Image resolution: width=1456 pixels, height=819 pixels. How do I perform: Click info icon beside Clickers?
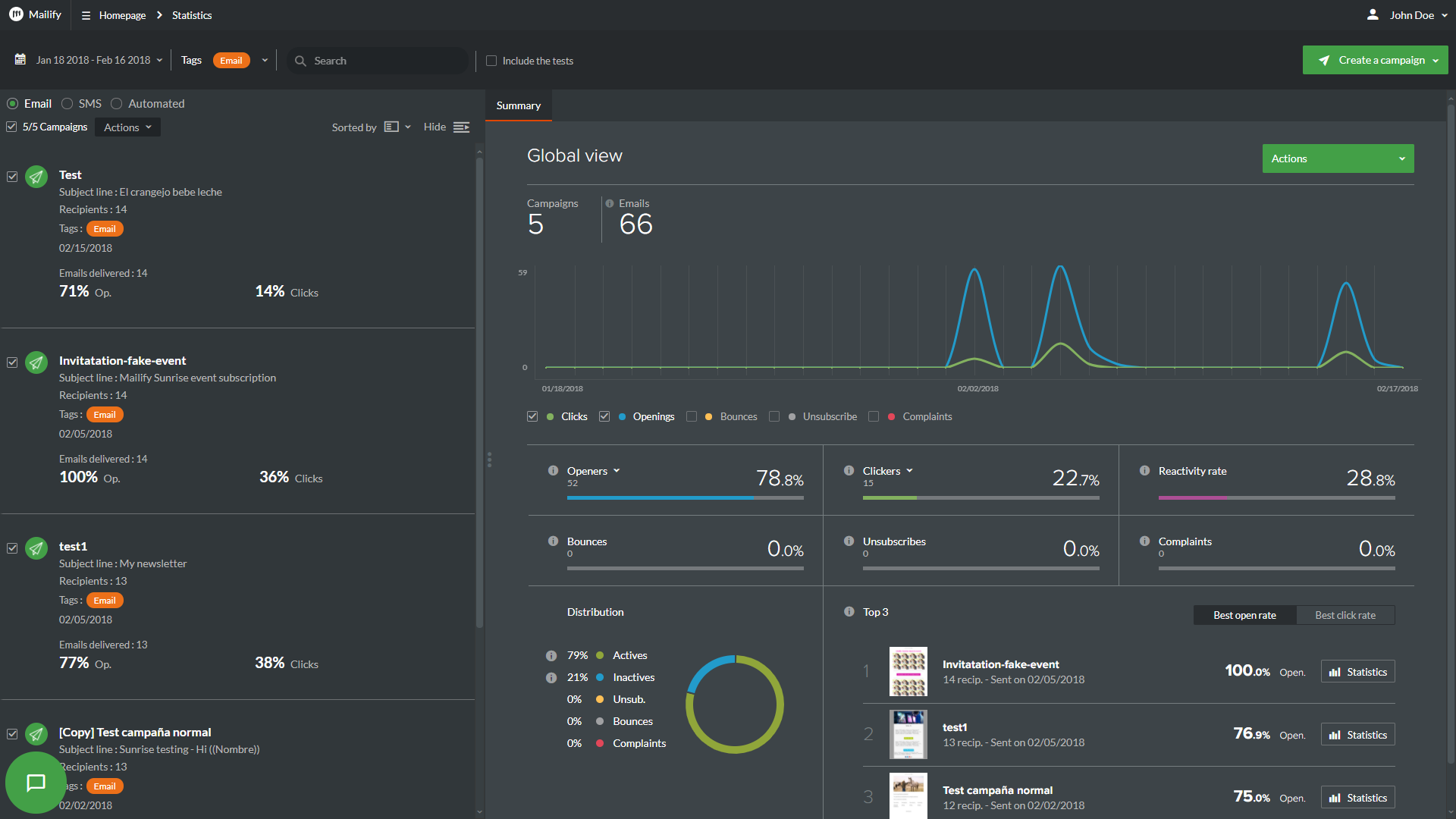tap(849, 470)
